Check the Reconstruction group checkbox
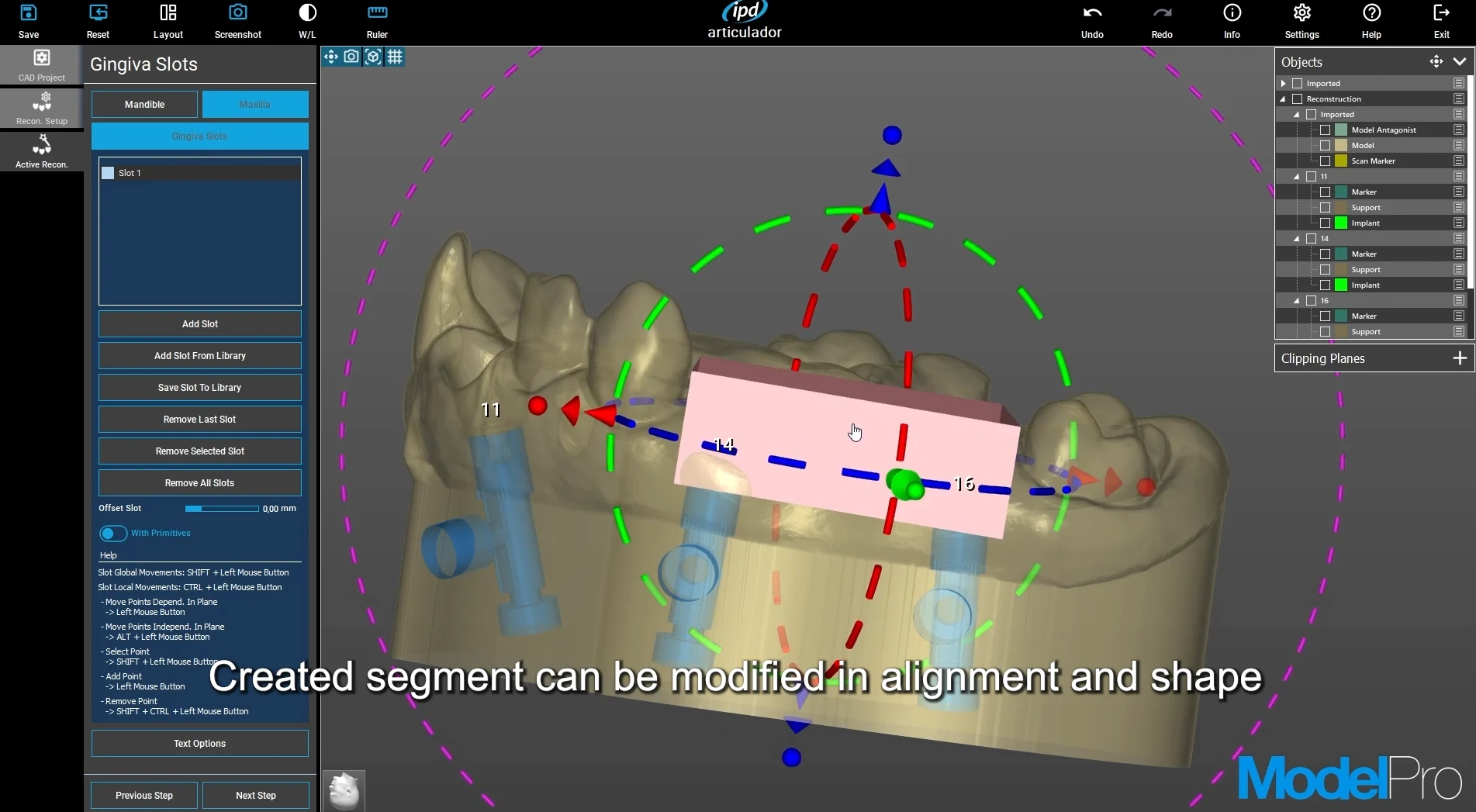Viewport: 1476px width, 812px height. [1297, 99]
